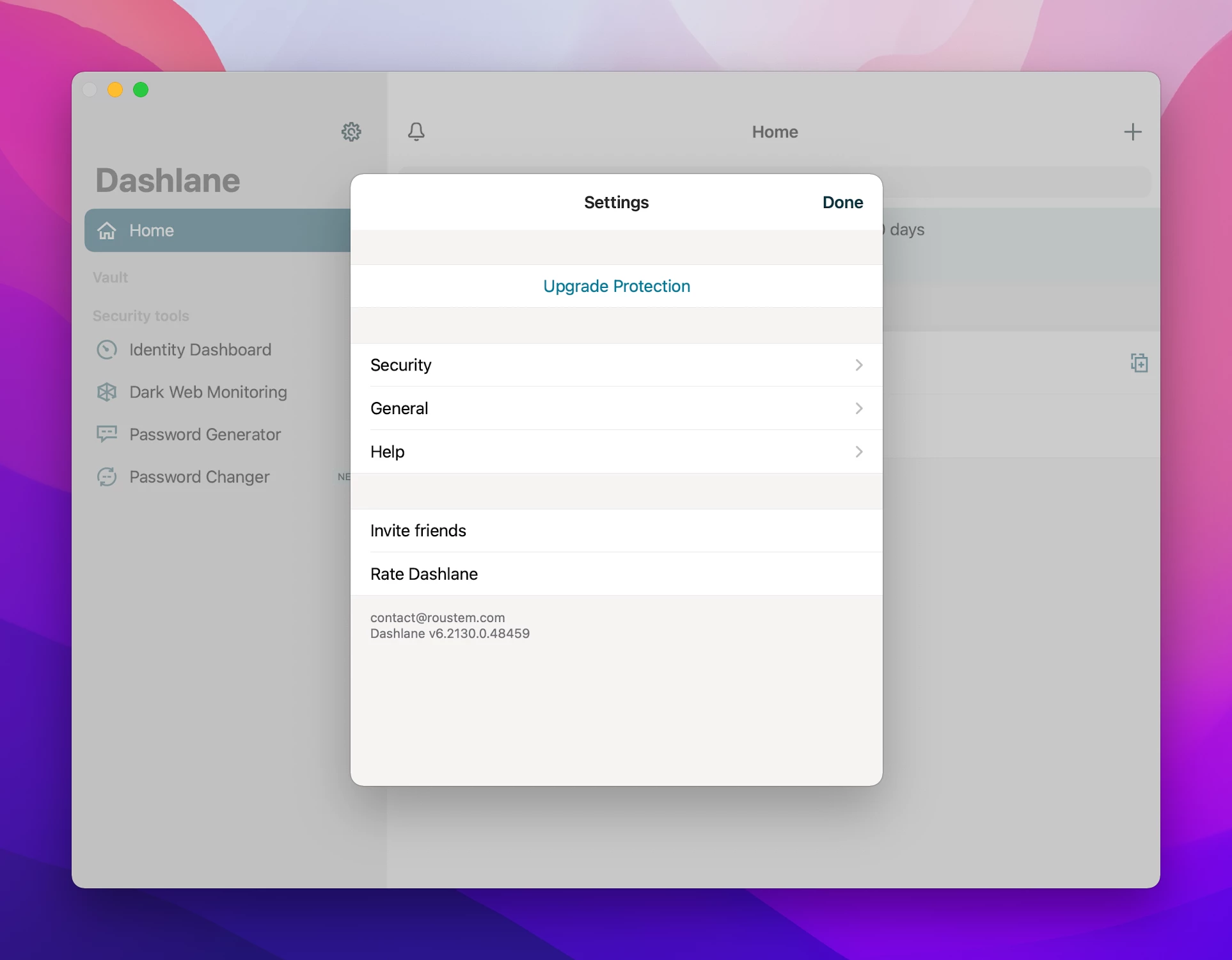Screen dimensions: 1232x960
Task: Select Invite friends in Settings
Action: [617, 531]
